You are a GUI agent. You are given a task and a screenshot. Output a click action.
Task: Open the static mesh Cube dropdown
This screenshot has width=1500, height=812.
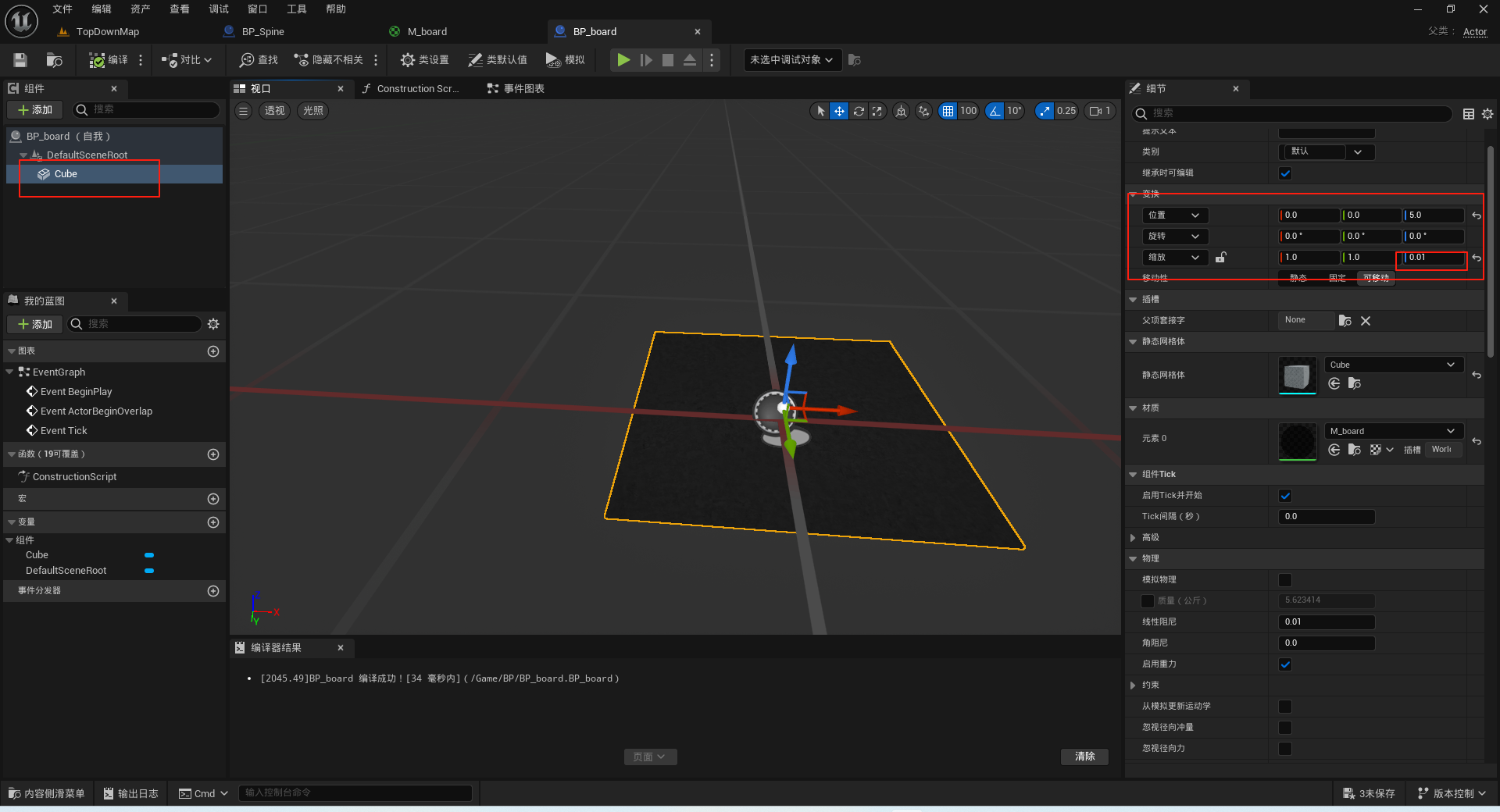coord(1394,365)
